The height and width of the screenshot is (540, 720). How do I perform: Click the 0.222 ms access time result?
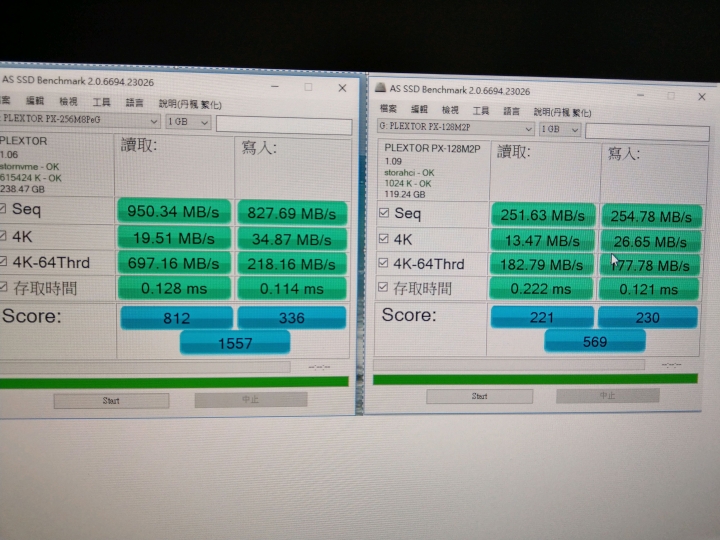click(x=541, y=289)
